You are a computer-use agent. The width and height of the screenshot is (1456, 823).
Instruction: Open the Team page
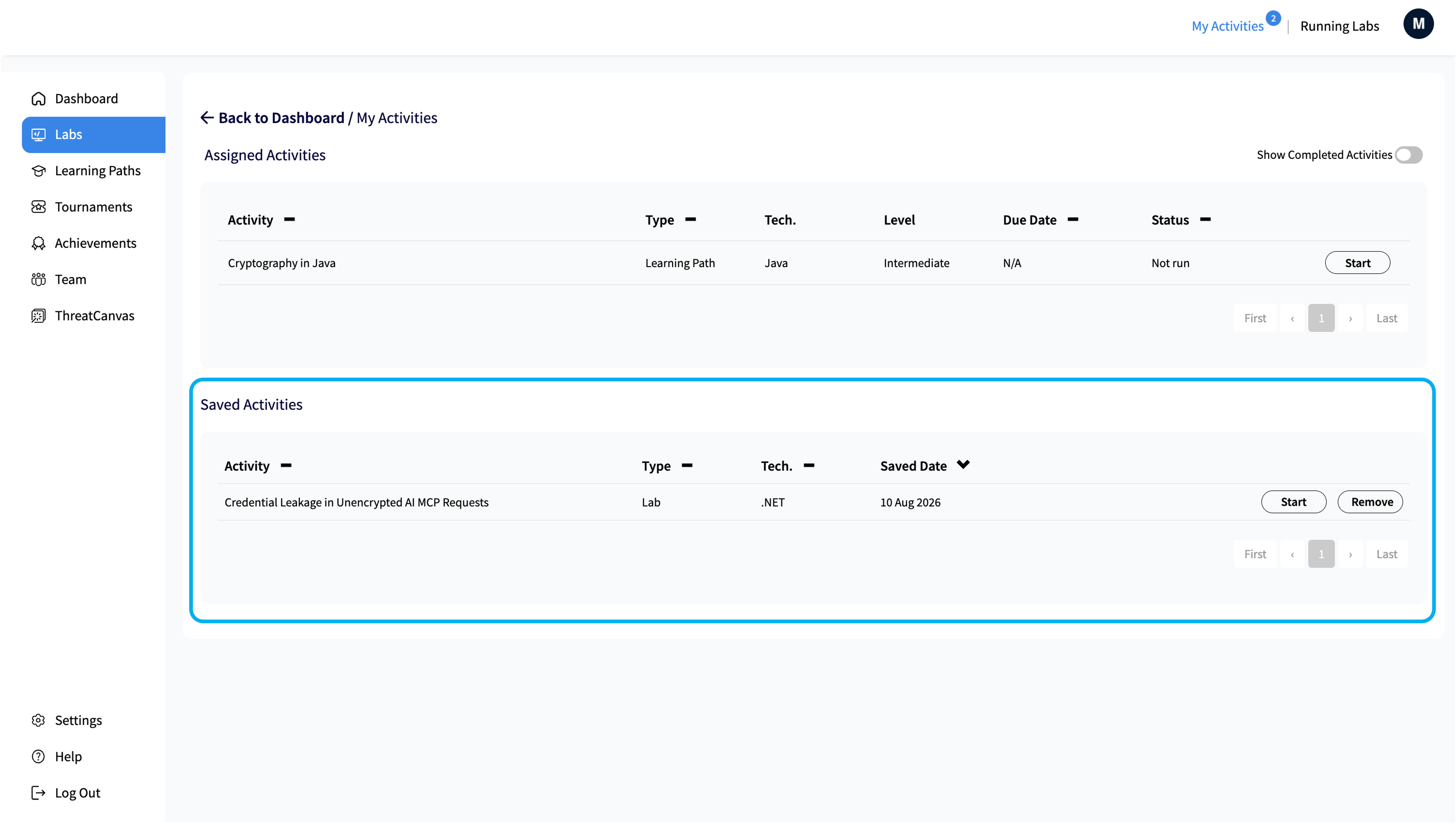[x=71, y=279]
